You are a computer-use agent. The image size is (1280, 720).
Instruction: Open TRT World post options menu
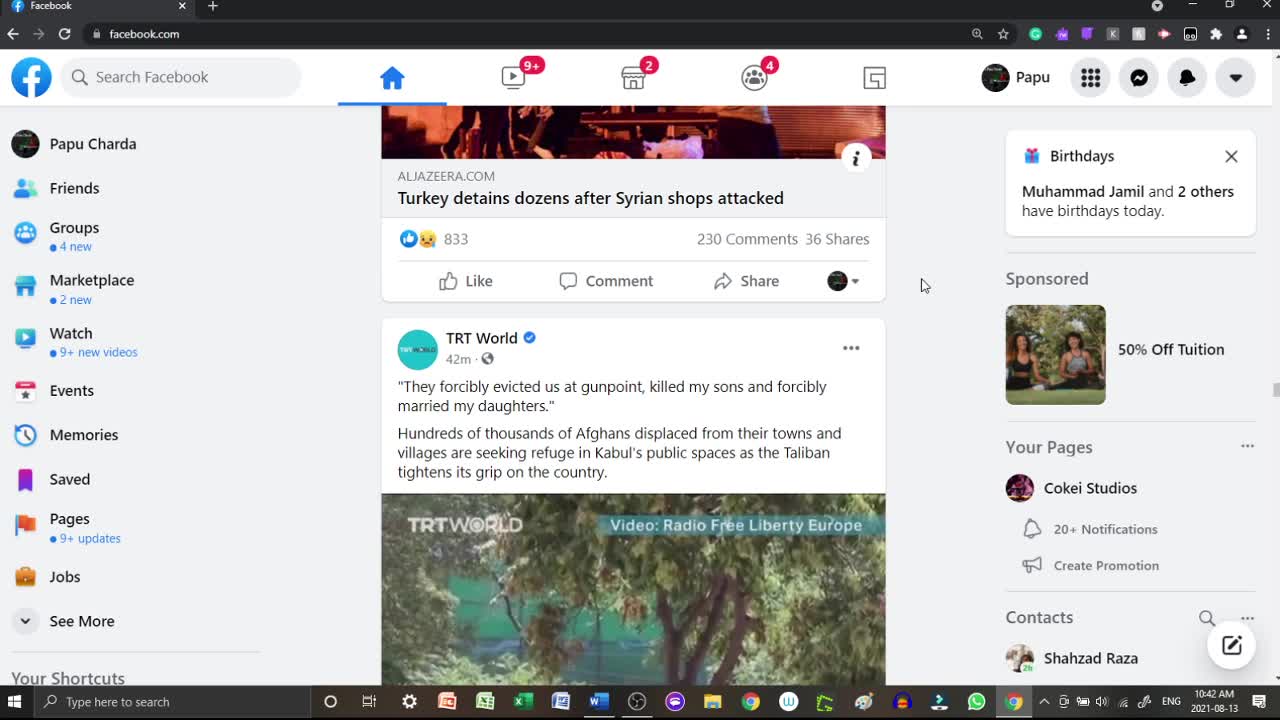coord(851,348)
